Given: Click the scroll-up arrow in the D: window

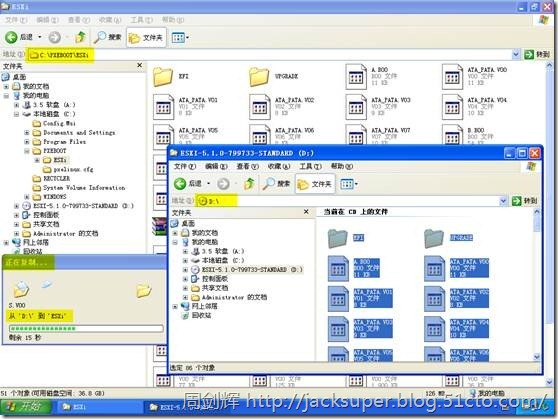Looking at the screenshot, I should [537, 212].
